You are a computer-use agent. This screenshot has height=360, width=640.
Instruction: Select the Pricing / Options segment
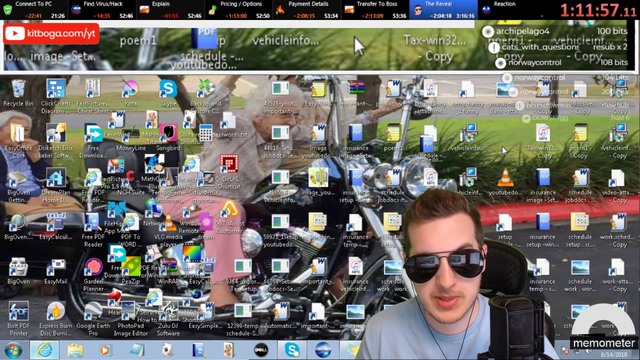click(239, 10)
